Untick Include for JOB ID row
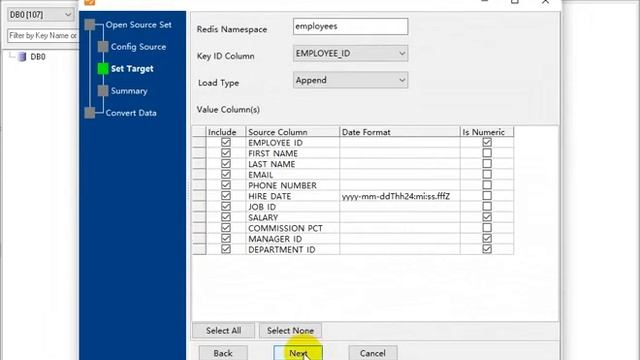640x360 pixels. pyautogui.click(x=226, y=207)
